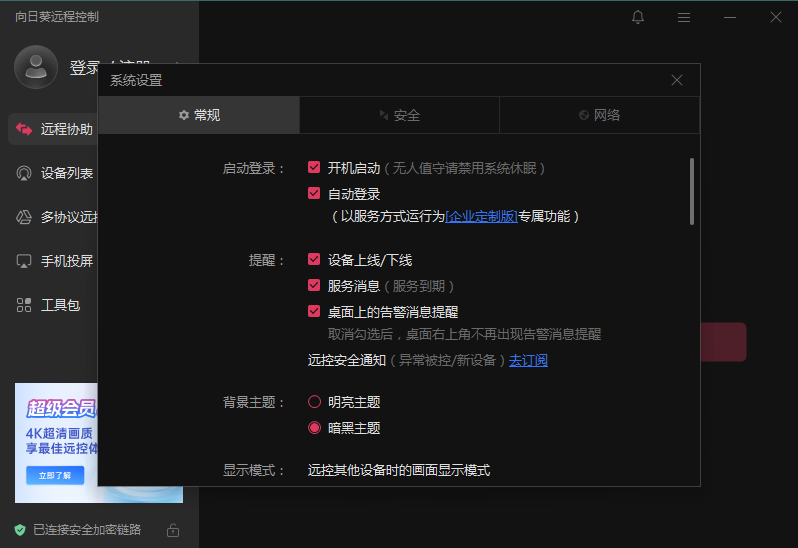
Task: Open the 企业定制版 enterprise edition link
Action: click(481, 216)
